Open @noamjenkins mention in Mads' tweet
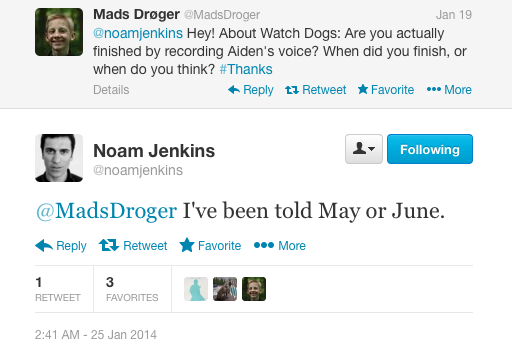The height and width of the screenshot is (360, 512). tap(138, 33)
